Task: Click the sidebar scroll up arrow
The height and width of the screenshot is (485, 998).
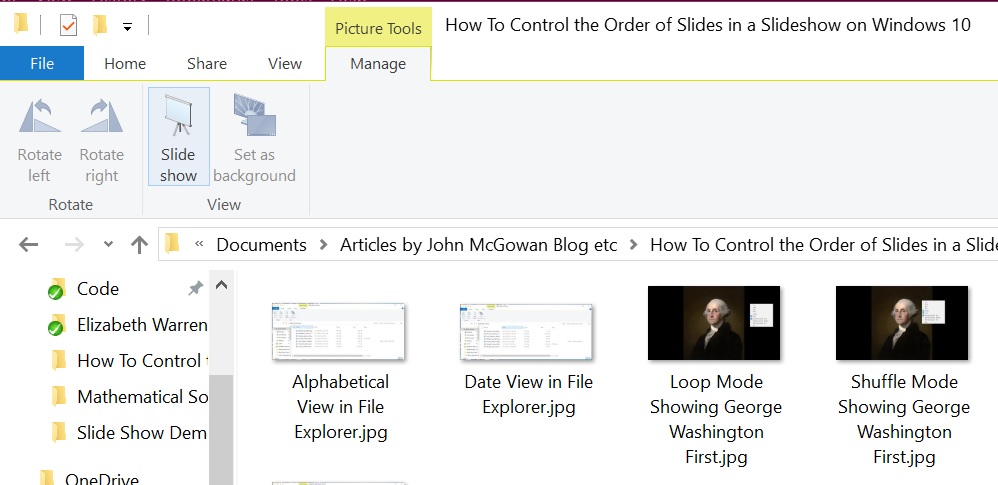Action: [x=221, y=286]
